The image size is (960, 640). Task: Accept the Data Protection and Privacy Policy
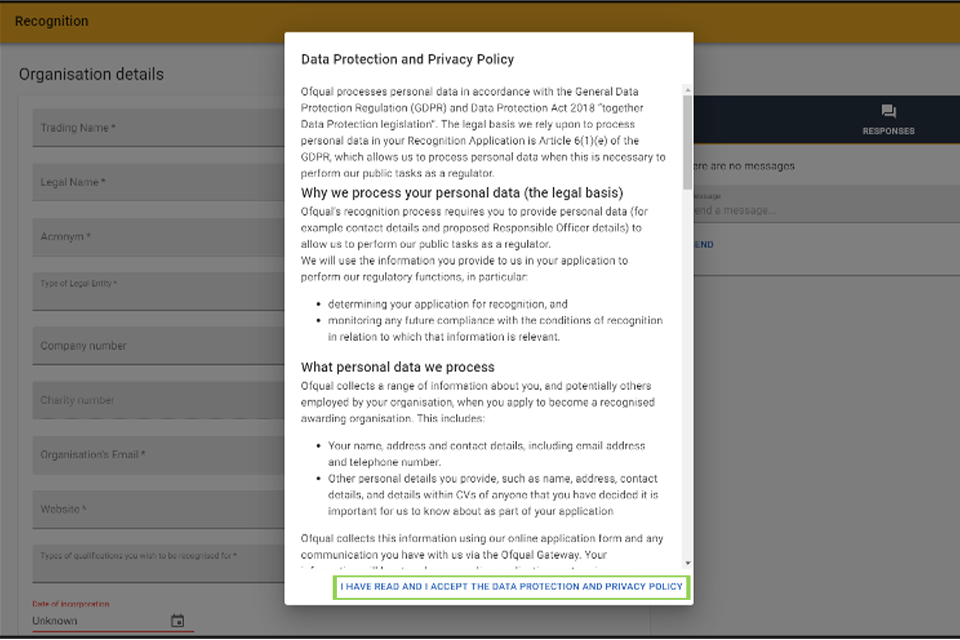[x=511, y=587]
